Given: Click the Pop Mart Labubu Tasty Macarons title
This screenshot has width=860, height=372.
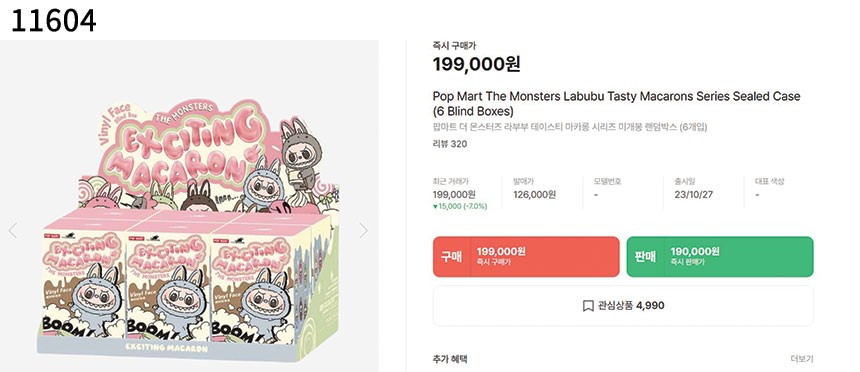Looking at the screenshot, I should [616, 104].
